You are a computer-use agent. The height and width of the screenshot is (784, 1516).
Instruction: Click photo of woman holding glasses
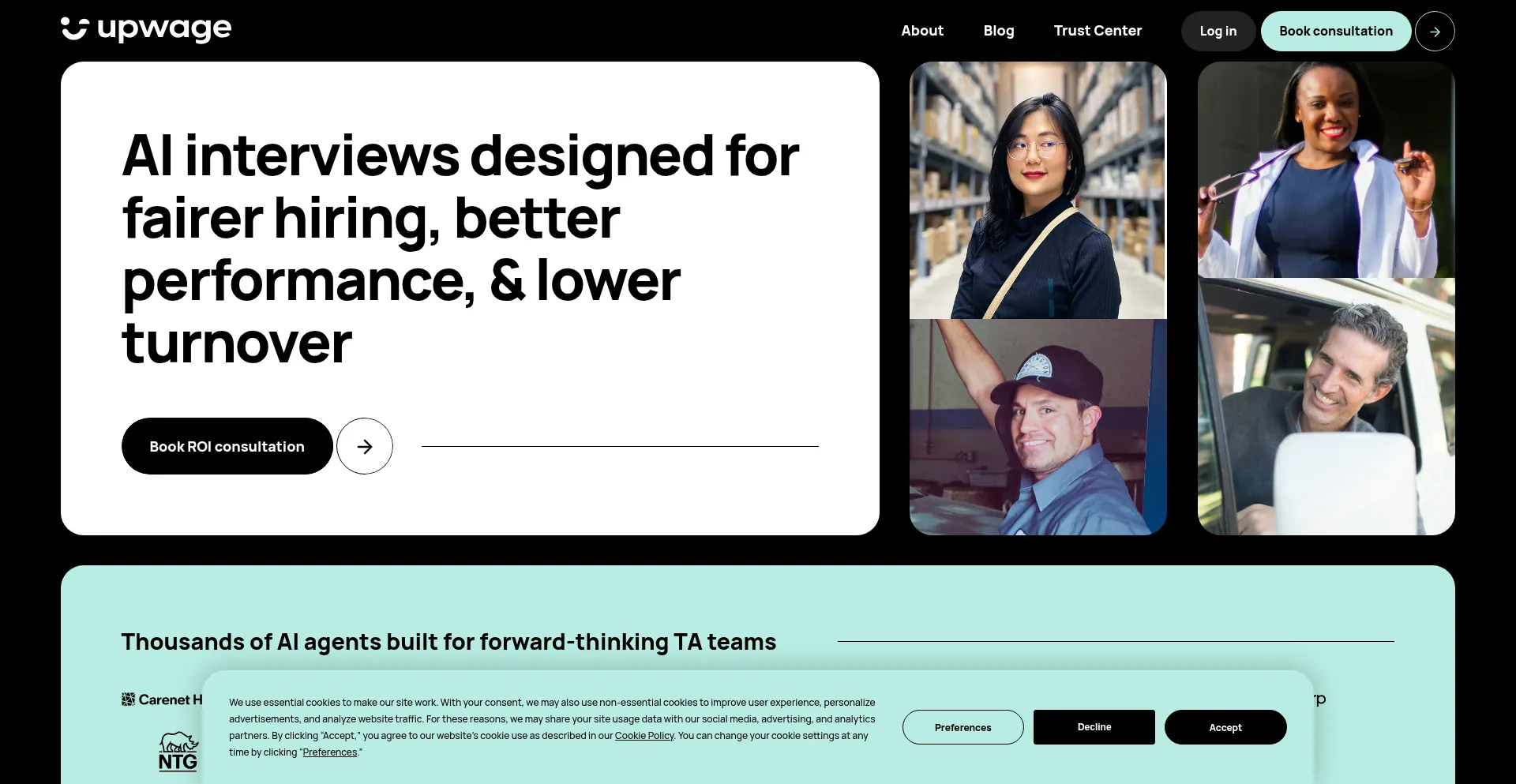1326,170
